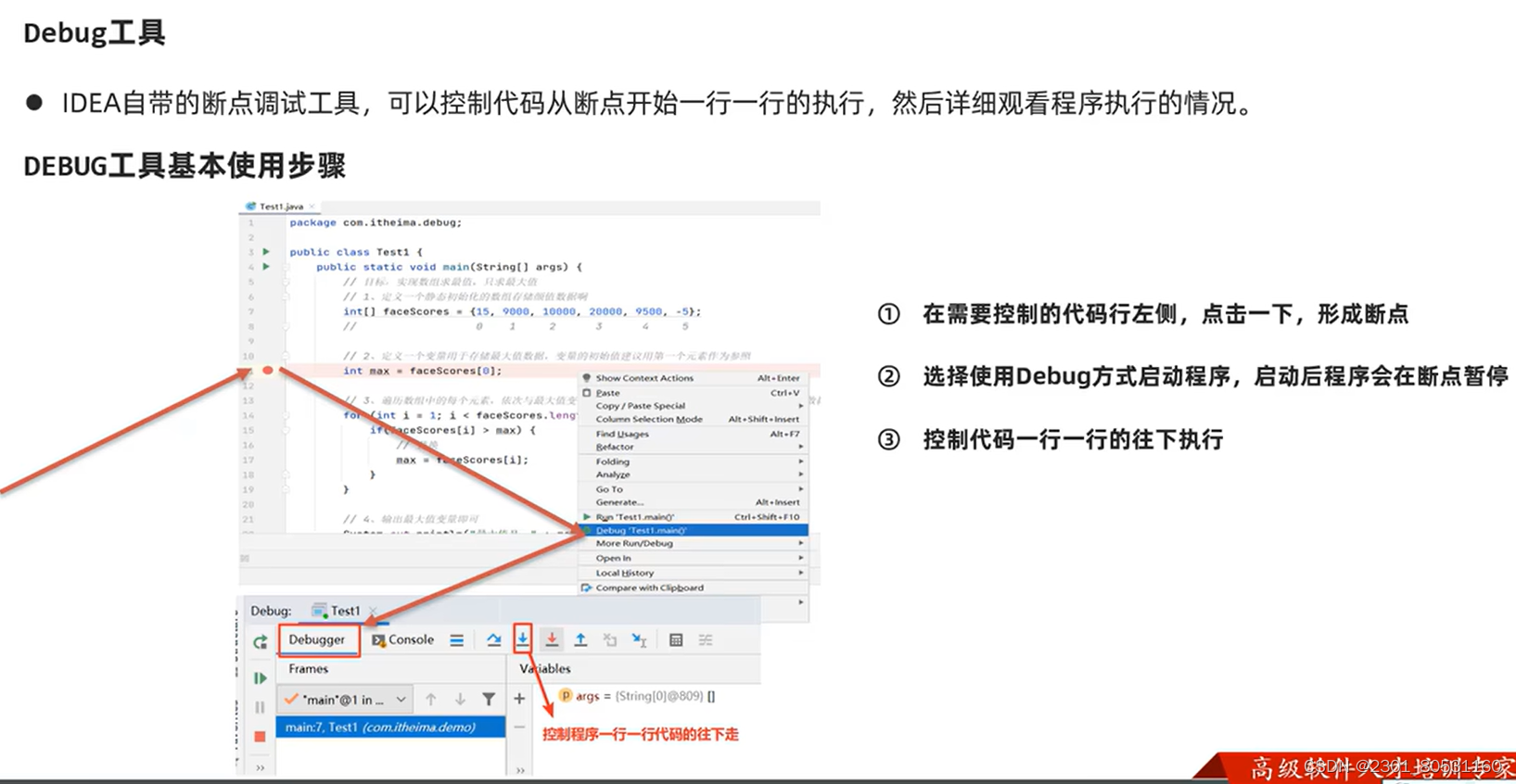Viewport: 1516px width, 784px height.
Task: Click the 'Variables' panel header
Action: (545, 668)
